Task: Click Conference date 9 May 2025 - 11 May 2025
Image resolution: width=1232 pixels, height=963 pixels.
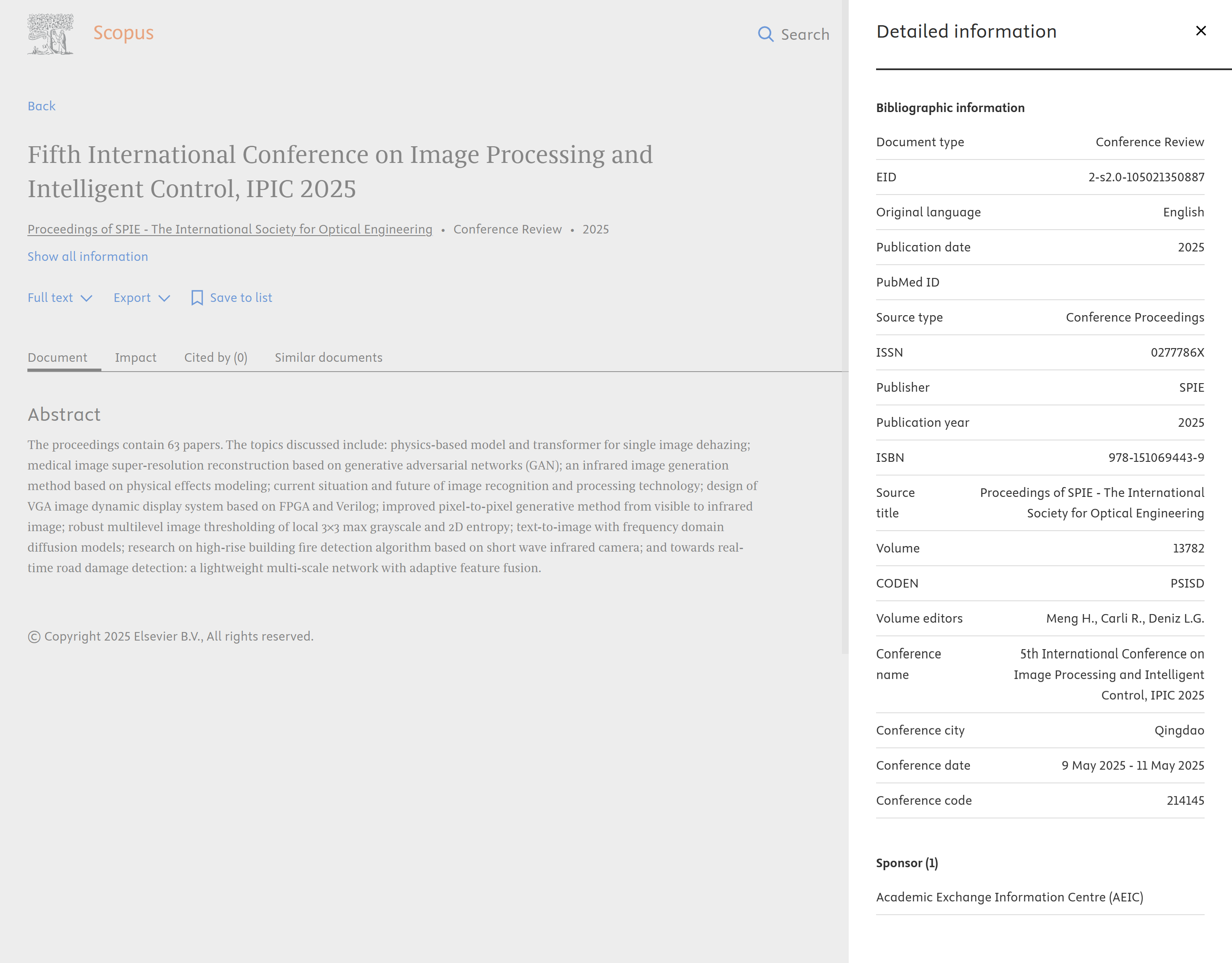Action: 1133,765
